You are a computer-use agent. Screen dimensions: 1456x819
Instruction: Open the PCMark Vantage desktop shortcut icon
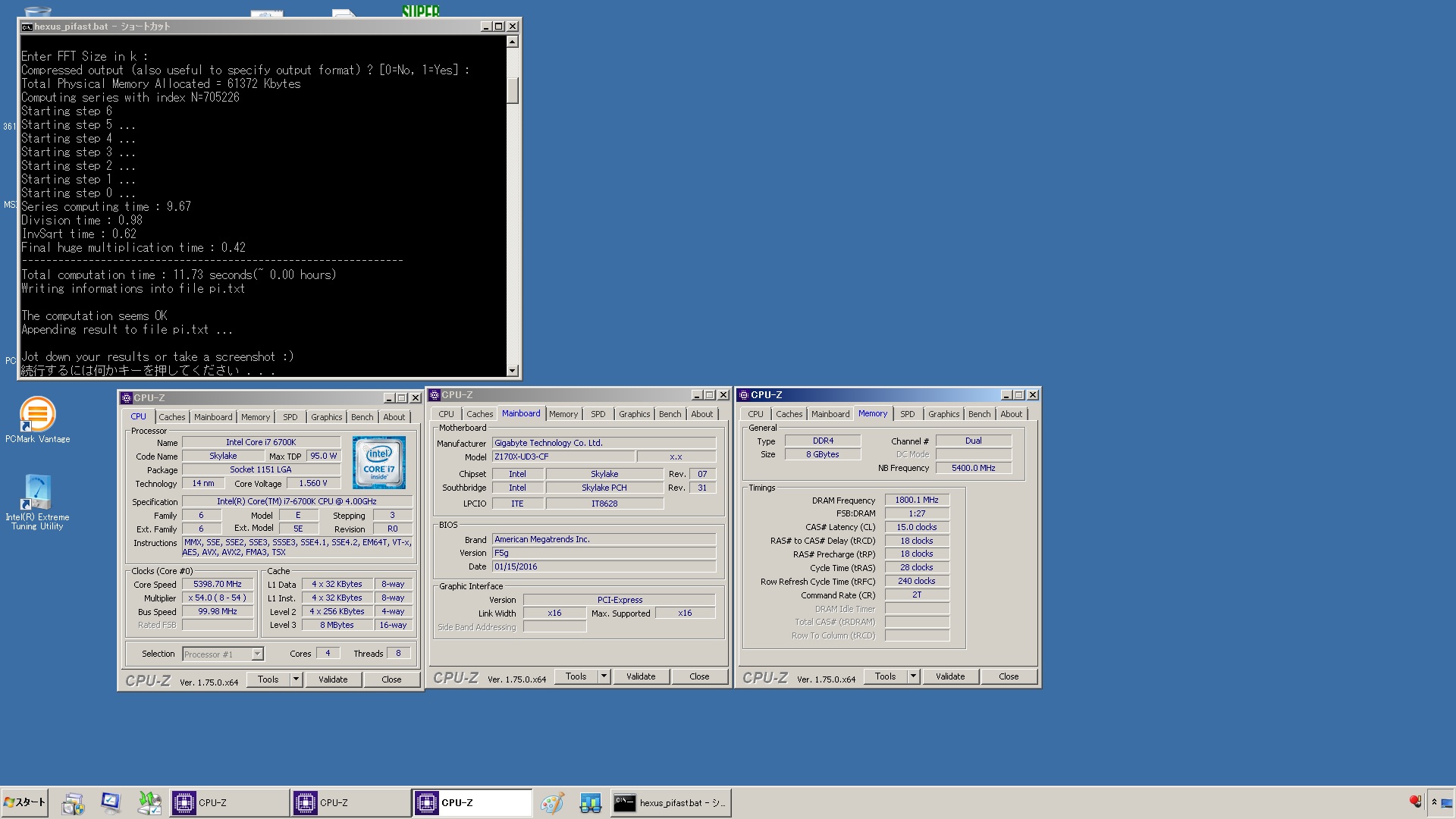[x=37, y=415]
